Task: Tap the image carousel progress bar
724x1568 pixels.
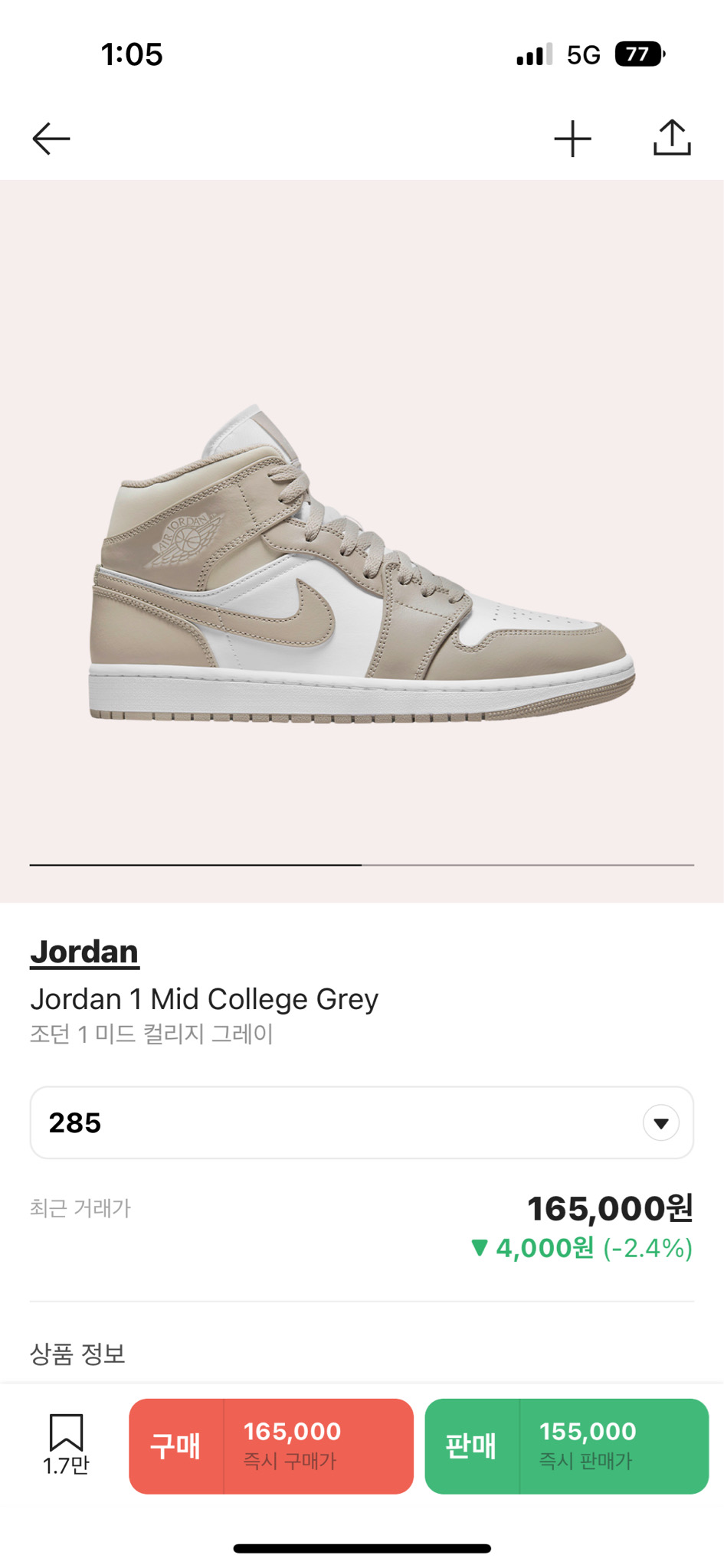Action: pos(362,865)
